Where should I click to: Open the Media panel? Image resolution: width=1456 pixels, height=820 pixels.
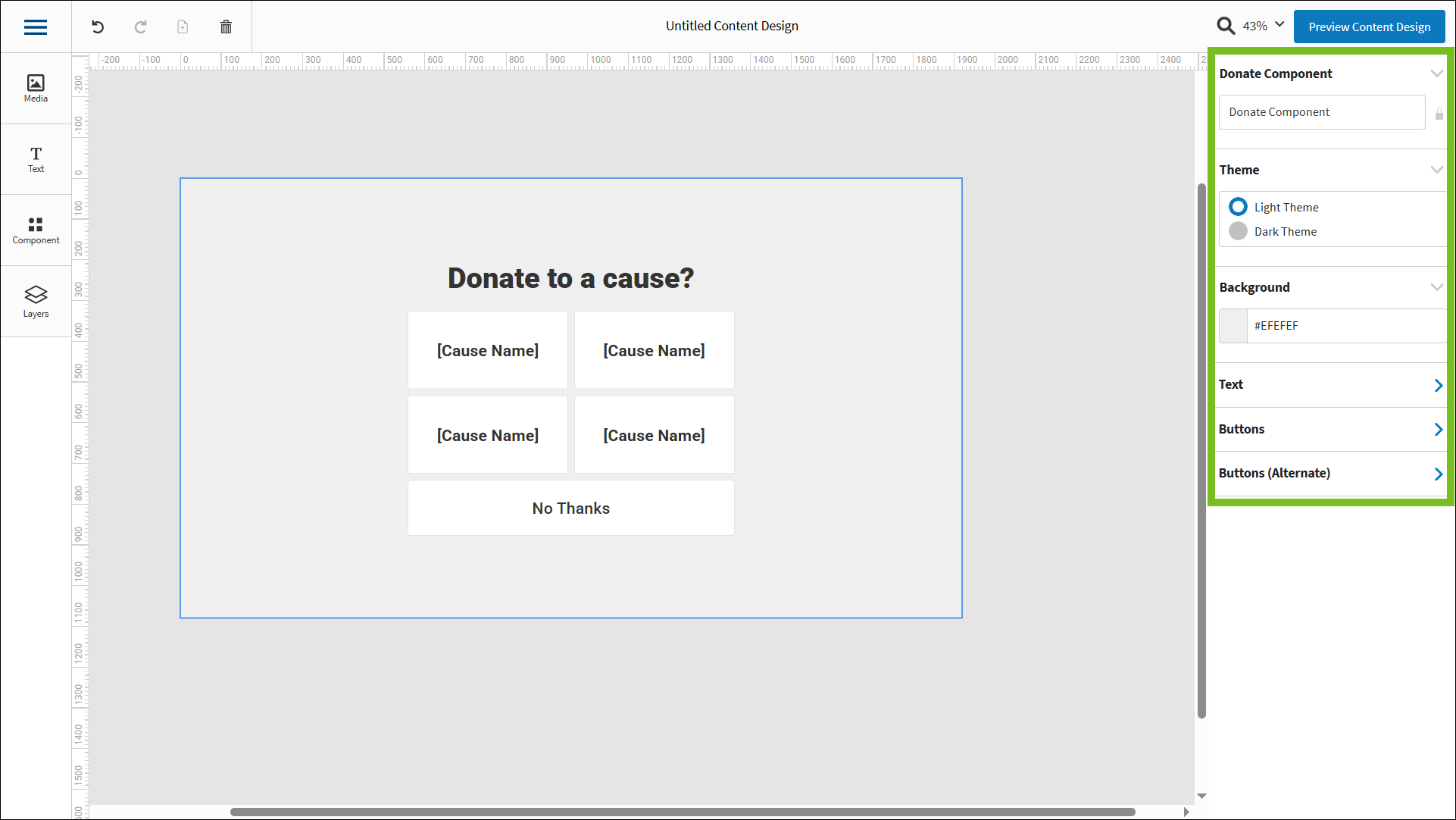tap(35, 88)
